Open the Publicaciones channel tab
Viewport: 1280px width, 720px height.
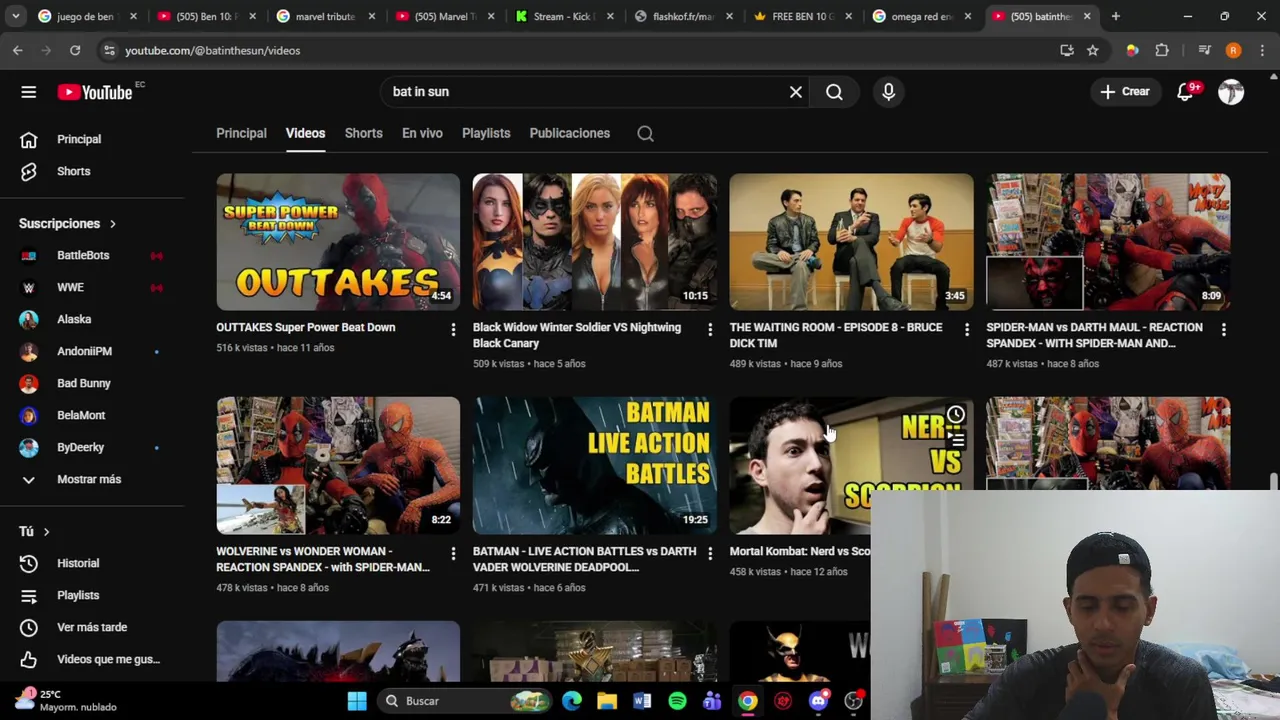point(569,133)
